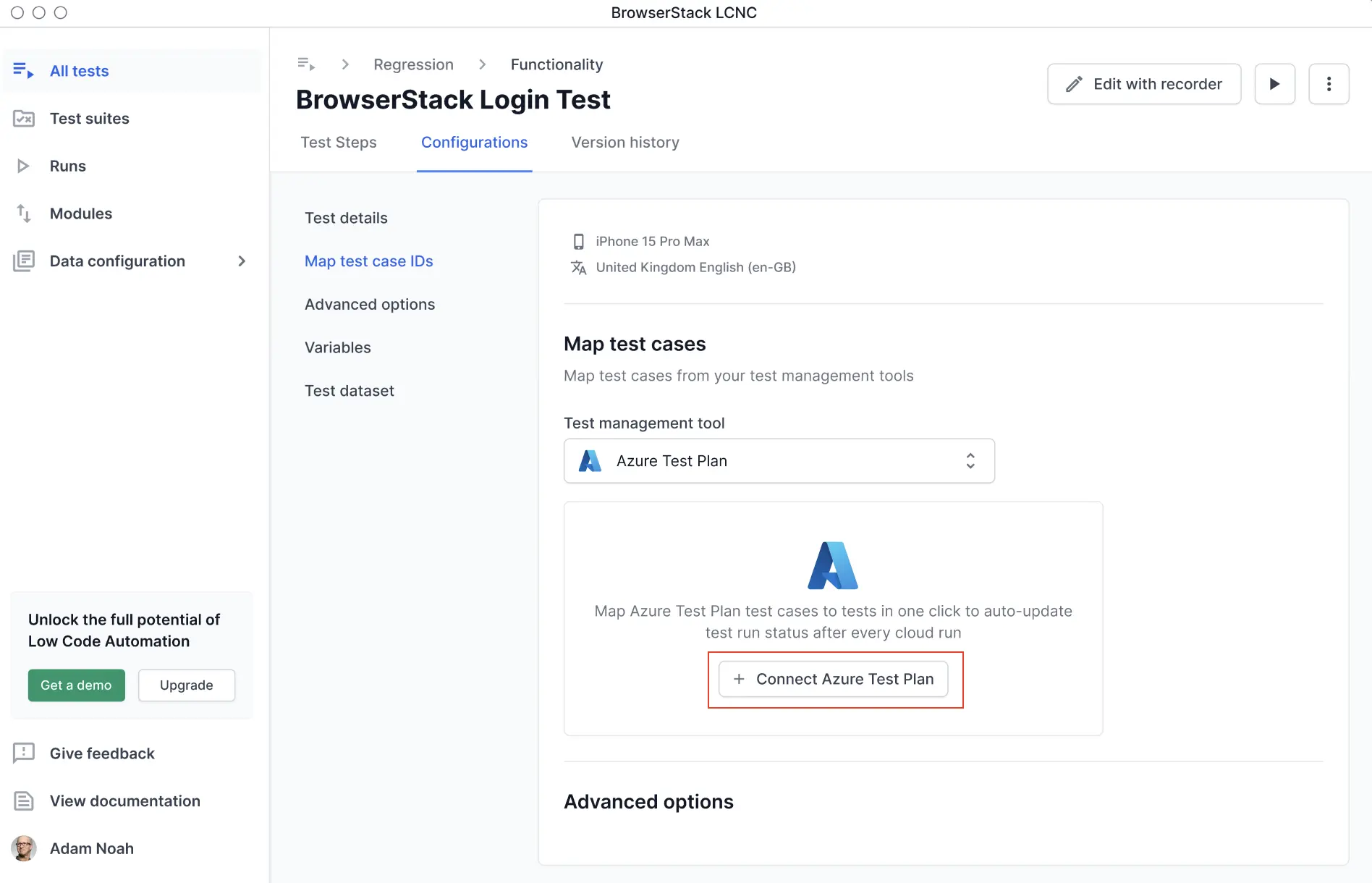The width and height of the screenshot is (1372, 883).
Task: Click the pencil icon on Edit with recorder
Action: click(x=1073, y=84)
